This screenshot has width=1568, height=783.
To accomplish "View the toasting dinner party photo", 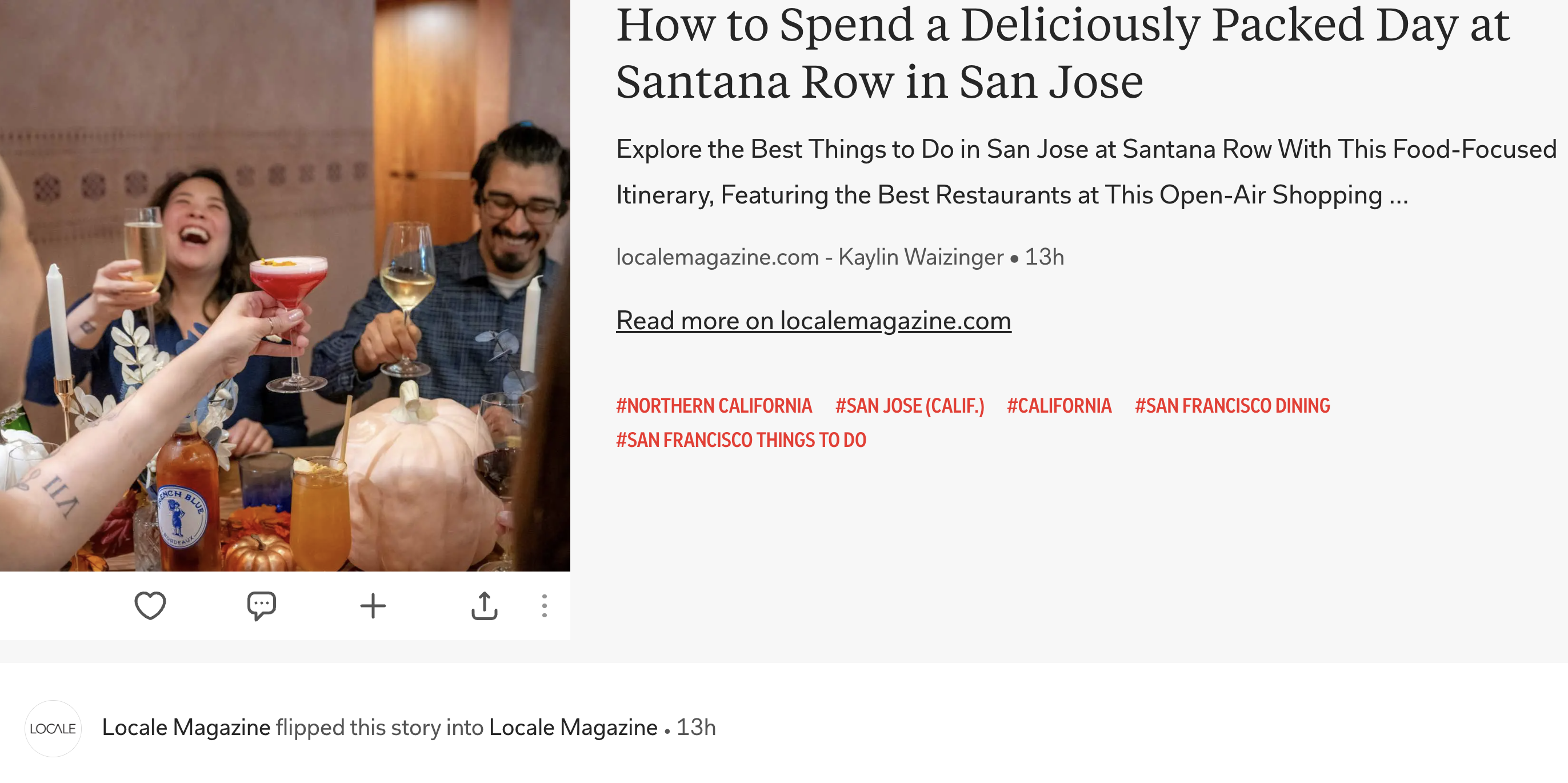I will coord(285,286).
